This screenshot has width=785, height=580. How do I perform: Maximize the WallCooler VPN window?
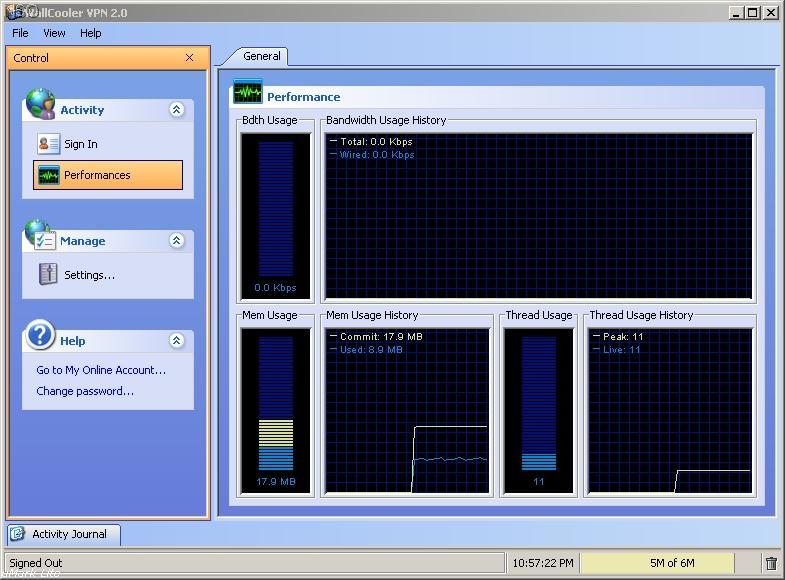[x=752, y=13]
